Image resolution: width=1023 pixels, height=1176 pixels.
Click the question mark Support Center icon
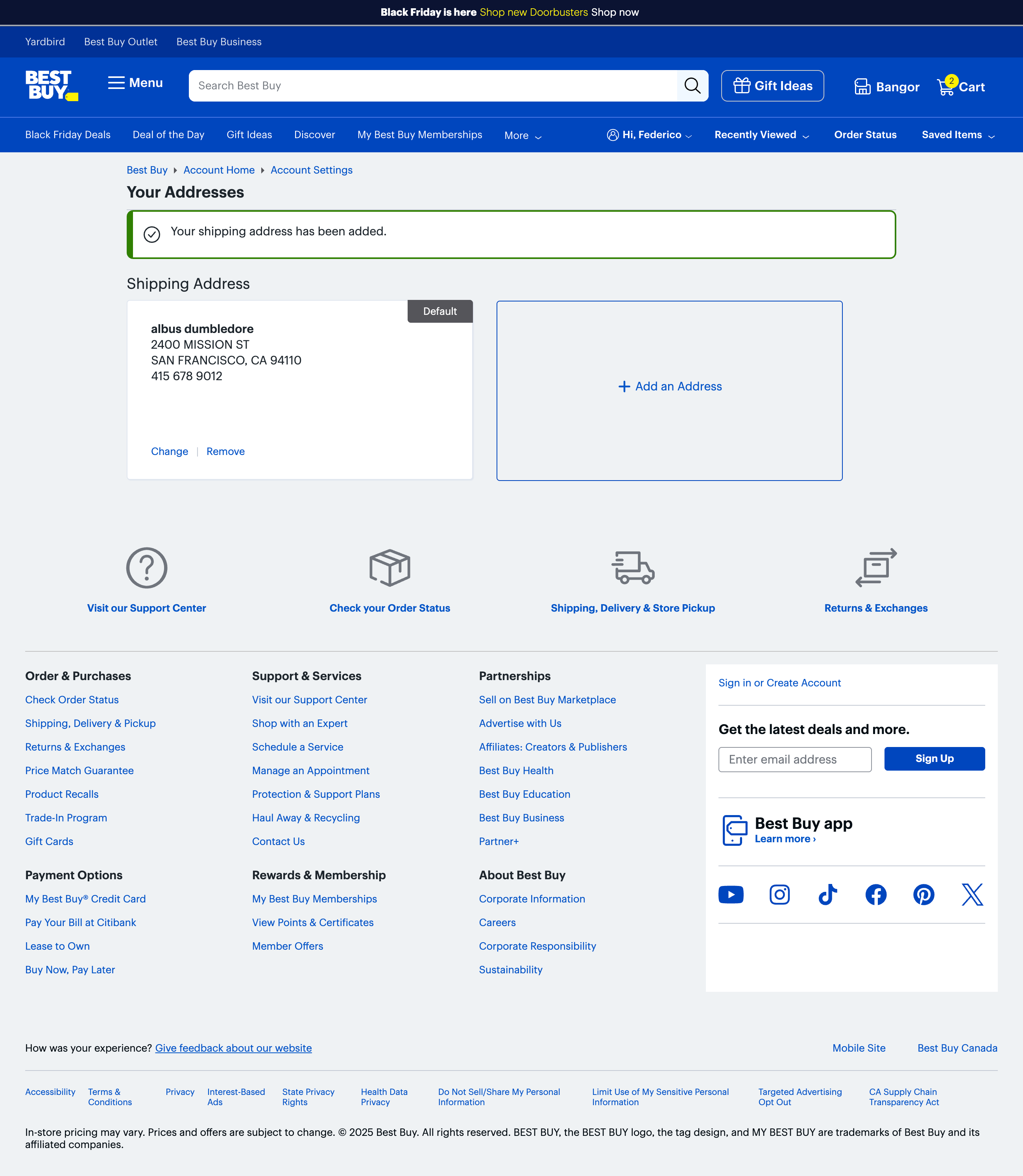point(147,567)
